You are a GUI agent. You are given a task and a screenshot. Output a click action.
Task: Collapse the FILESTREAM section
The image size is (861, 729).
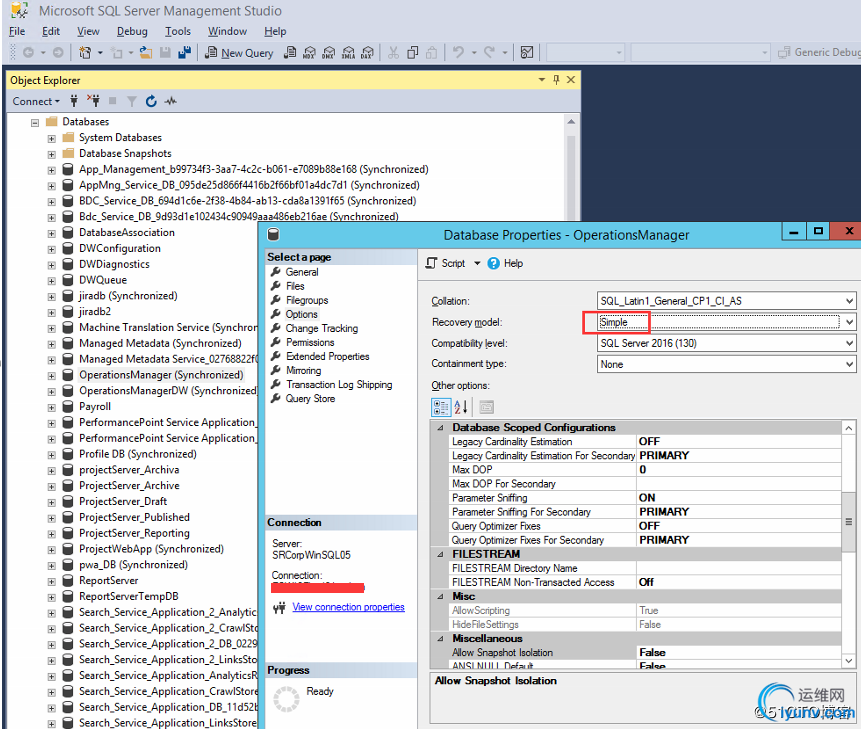click(x=440, y=554)
